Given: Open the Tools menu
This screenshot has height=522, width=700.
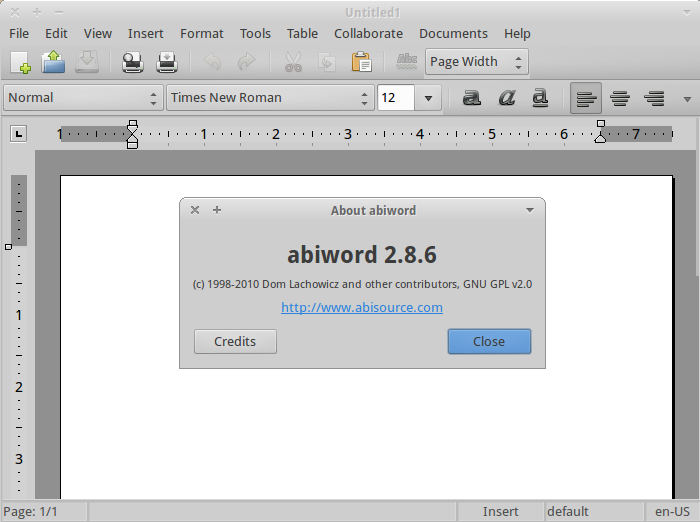Looking at the screenshot, I should tap(255, 33).
